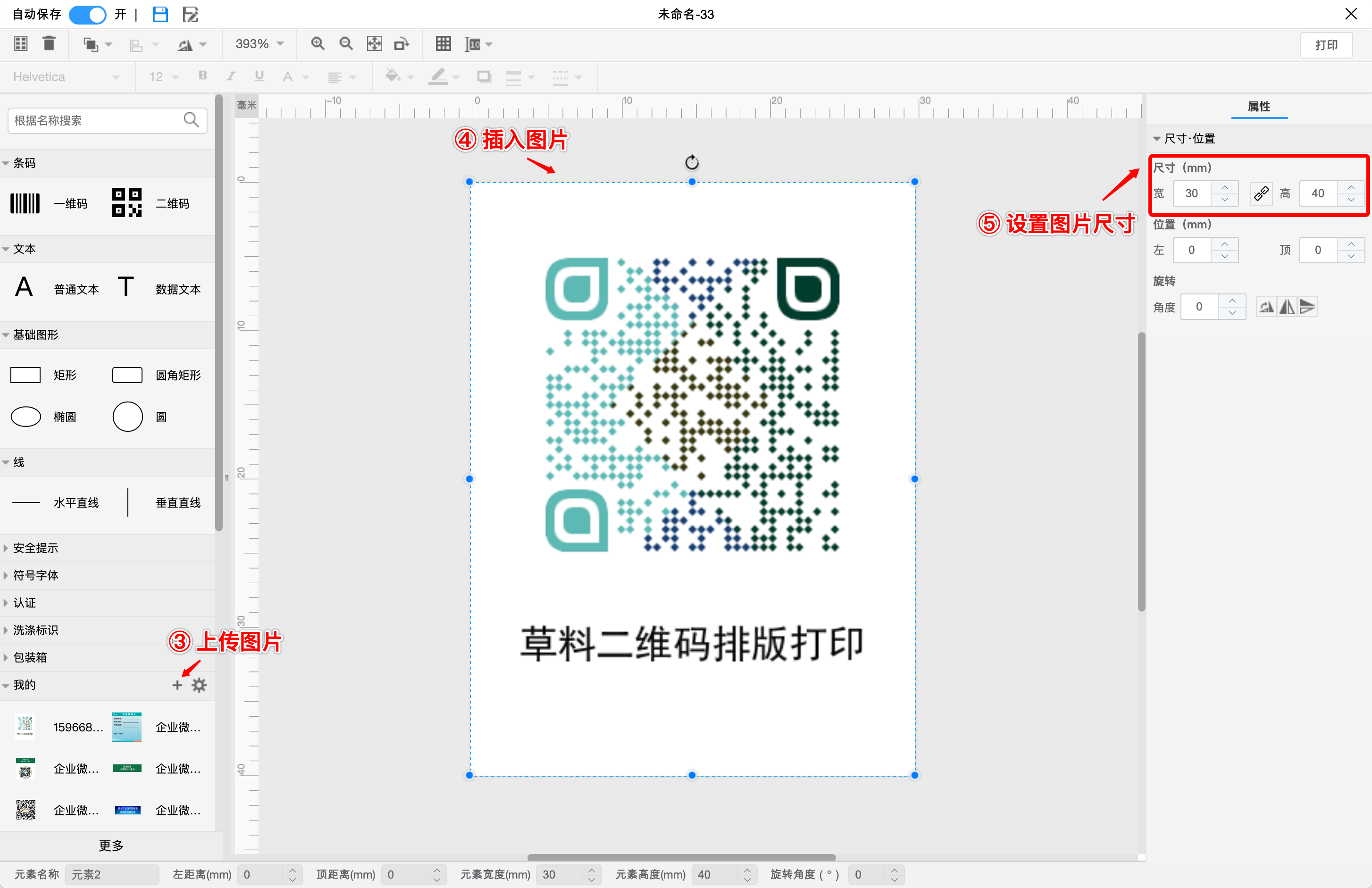Click the 更多 button
Viewport: 1372px width, 888px height.
point(111,846)
